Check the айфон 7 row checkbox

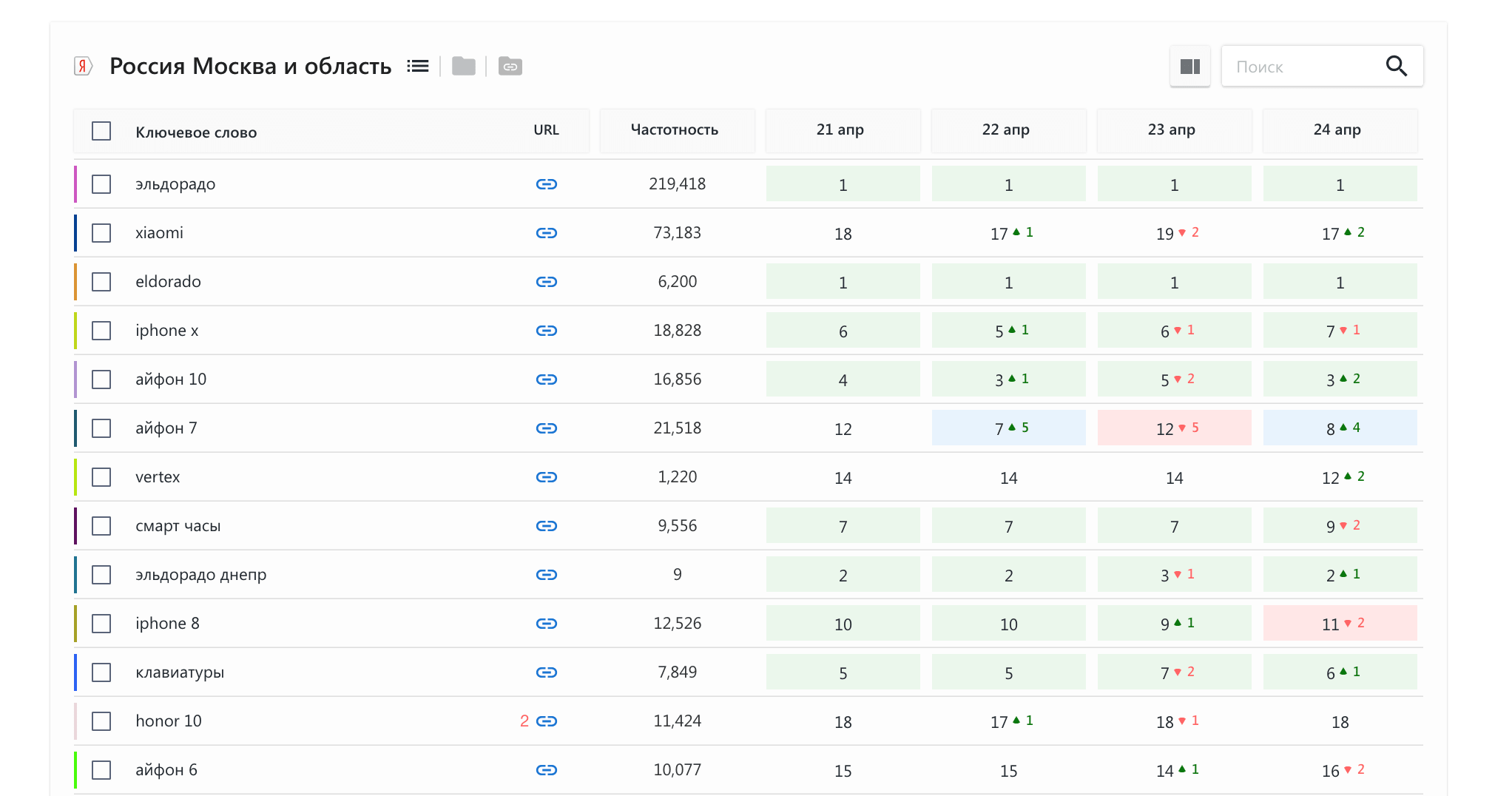click(101, 428)
